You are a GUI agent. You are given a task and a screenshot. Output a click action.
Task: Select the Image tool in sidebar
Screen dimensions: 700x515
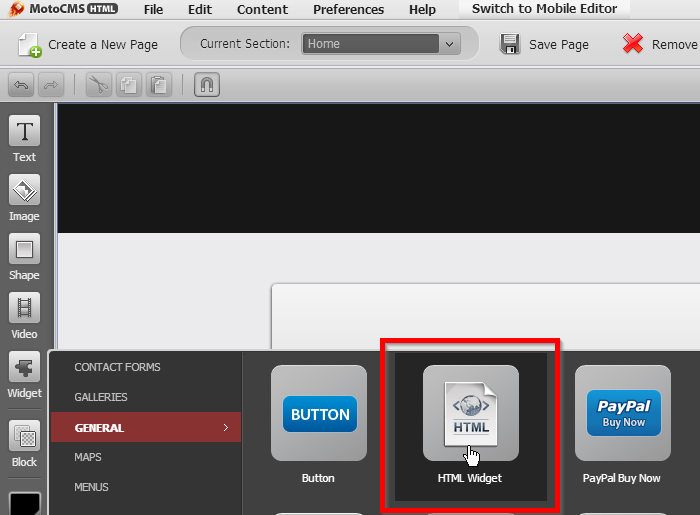[x=24, y=198]
